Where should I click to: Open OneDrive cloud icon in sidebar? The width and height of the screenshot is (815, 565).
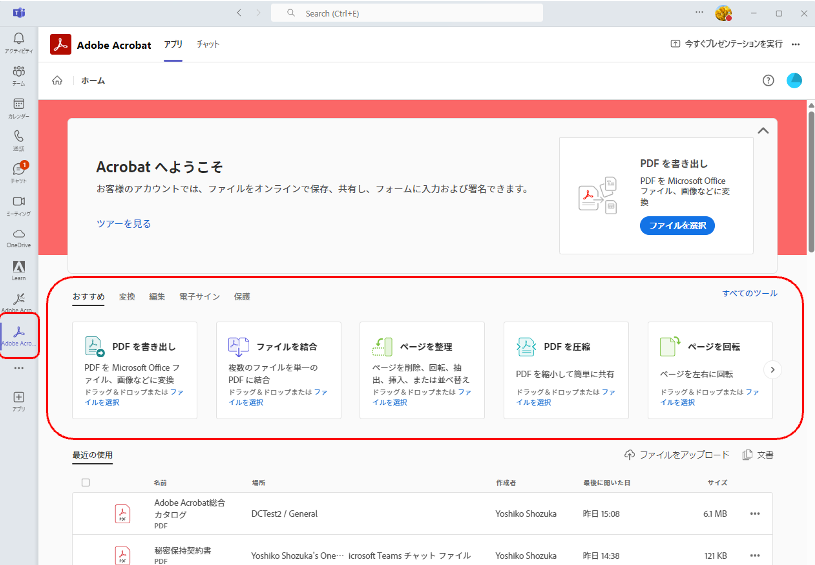pyautogui.click(x=19, y=238)
